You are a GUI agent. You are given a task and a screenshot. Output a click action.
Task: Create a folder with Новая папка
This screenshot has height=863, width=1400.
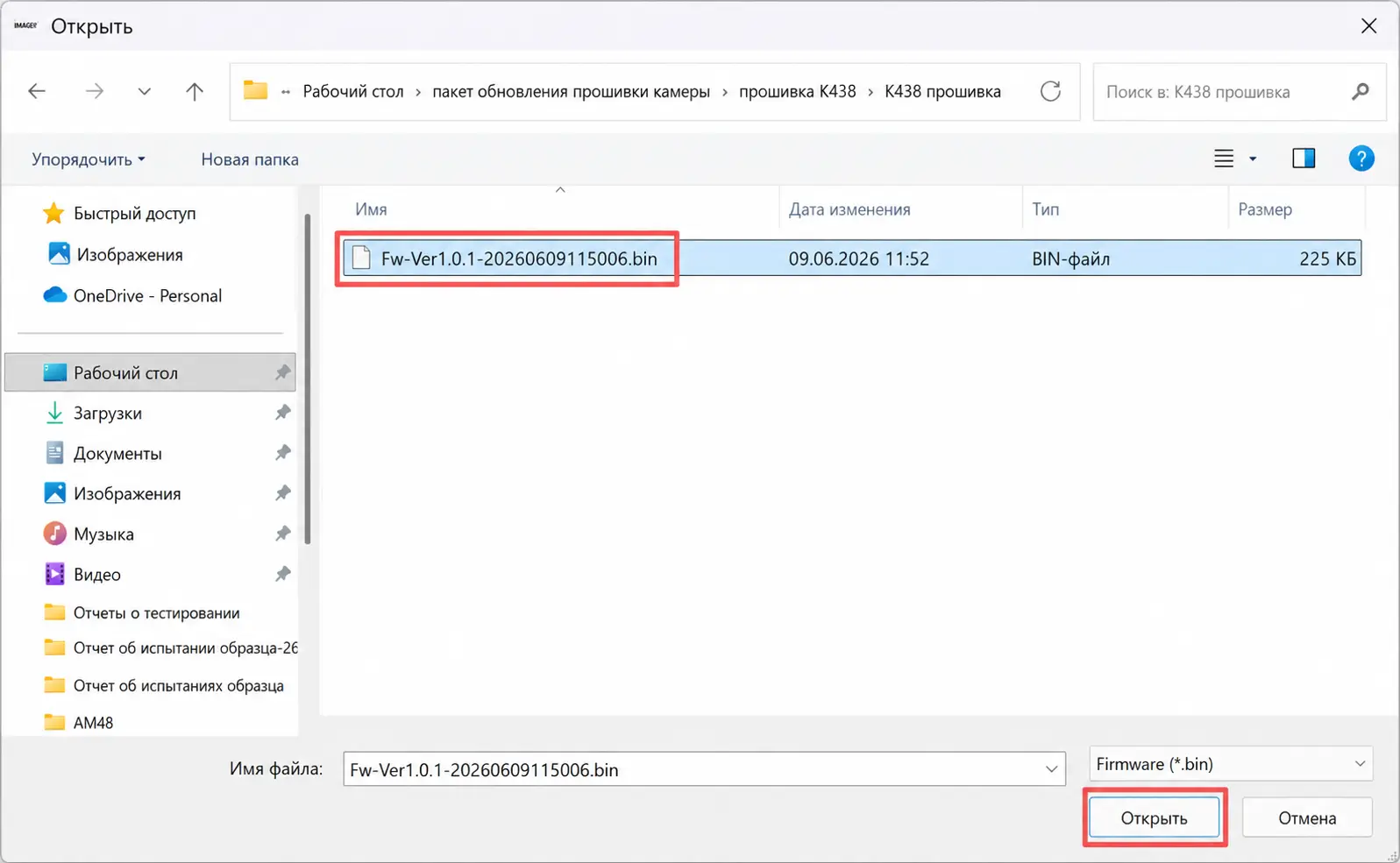[x=250, y=159]
